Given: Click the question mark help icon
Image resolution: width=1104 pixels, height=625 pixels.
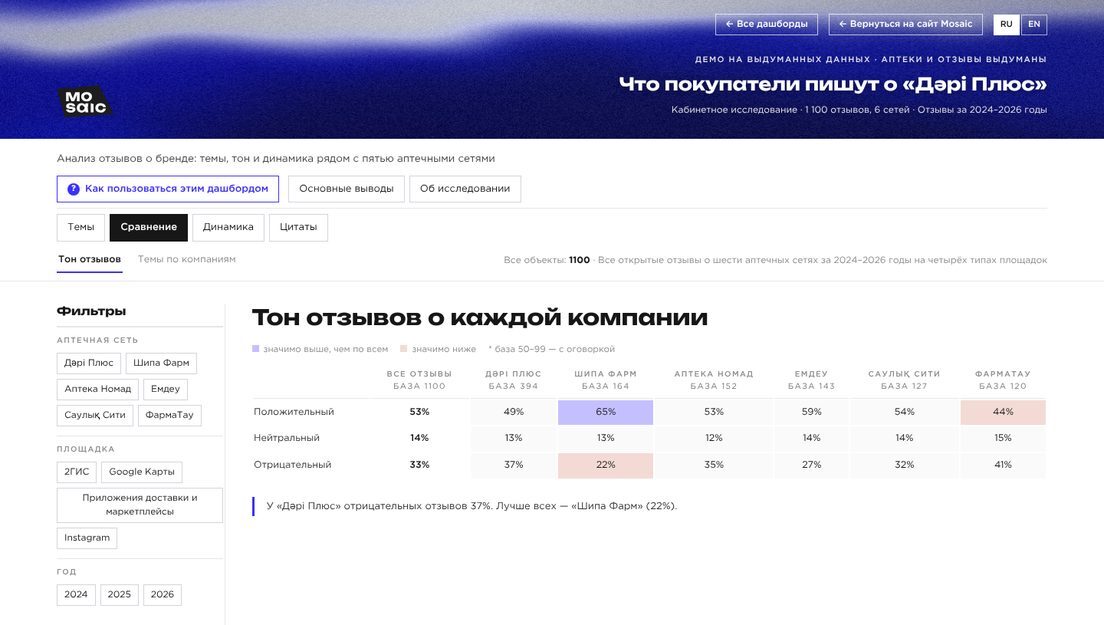Looking at the screenshot, I should pyautogui.click(x=73, y=189).
